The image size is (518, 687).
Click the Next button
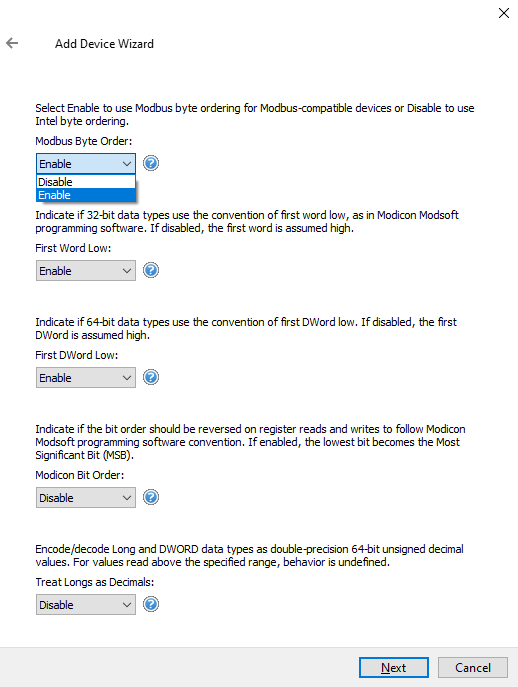pyautogui.click(x=394, y=668)
